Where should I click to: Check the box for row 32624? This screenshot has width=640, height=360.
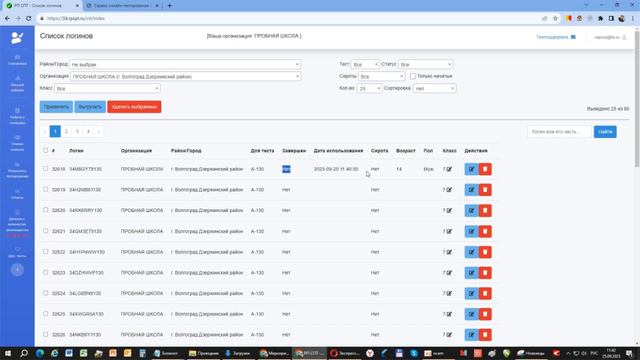tap(46, 293)
